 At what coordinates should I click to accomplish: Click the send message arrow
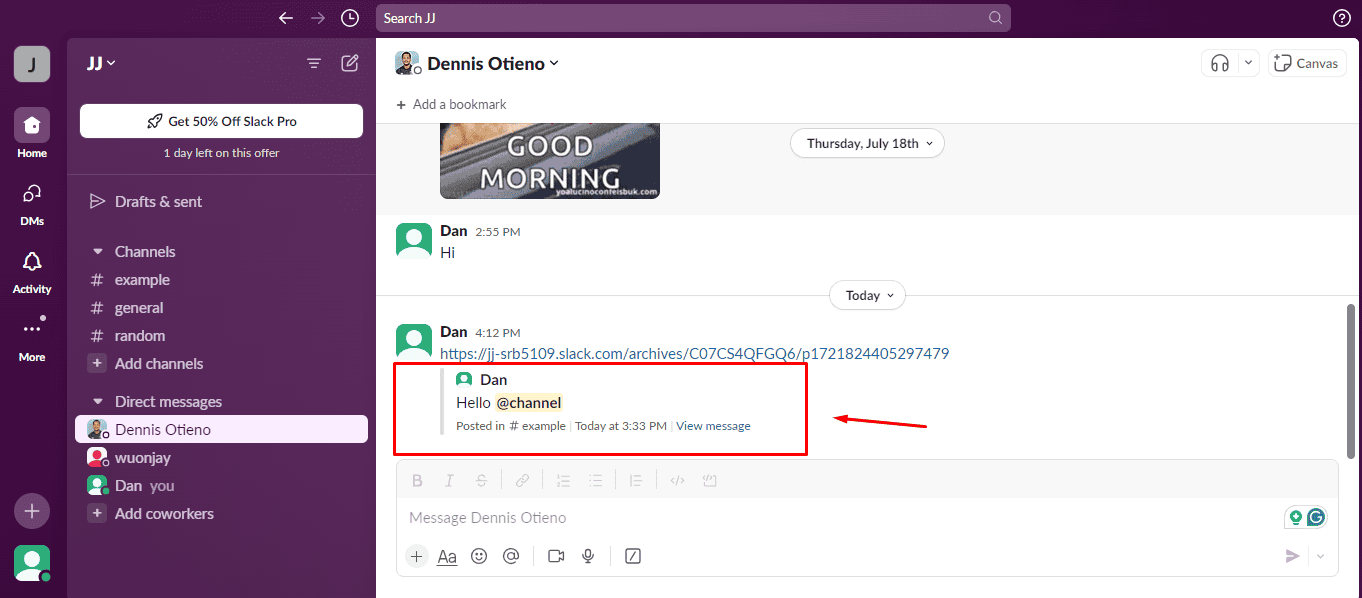click(1293, 556)
